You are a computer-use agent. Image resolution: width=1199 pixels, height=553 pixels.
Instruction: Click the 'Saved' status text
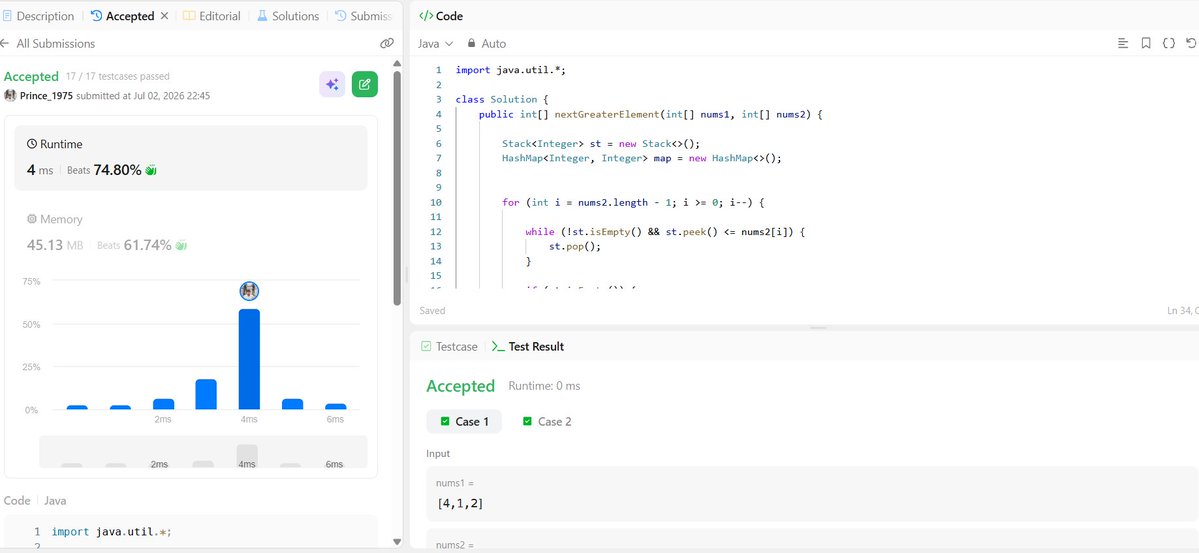(x=432, y=311)
